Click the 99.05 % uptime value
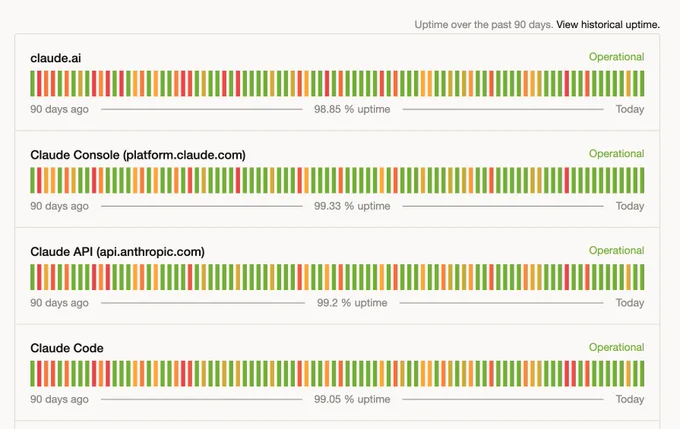This screenshot has height=429, width=680. (x=352, y=399)
